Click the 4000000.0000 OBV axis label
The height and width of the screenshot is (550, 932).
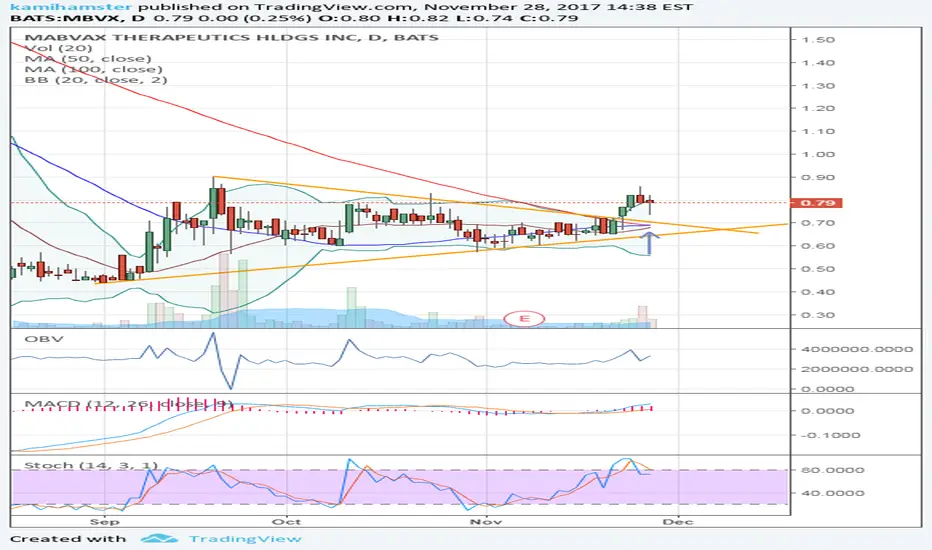[857, 350]
